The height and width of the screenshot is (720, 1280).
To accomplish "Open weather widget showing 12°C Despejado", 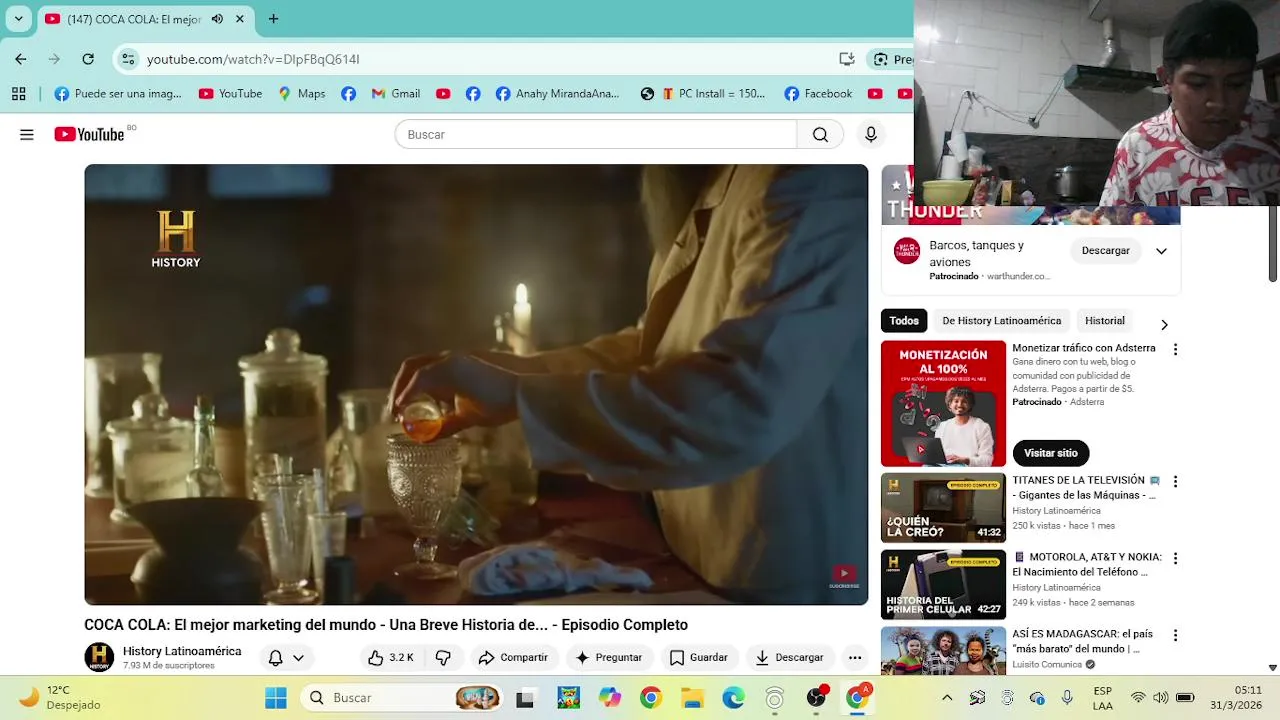I will 60,697.
